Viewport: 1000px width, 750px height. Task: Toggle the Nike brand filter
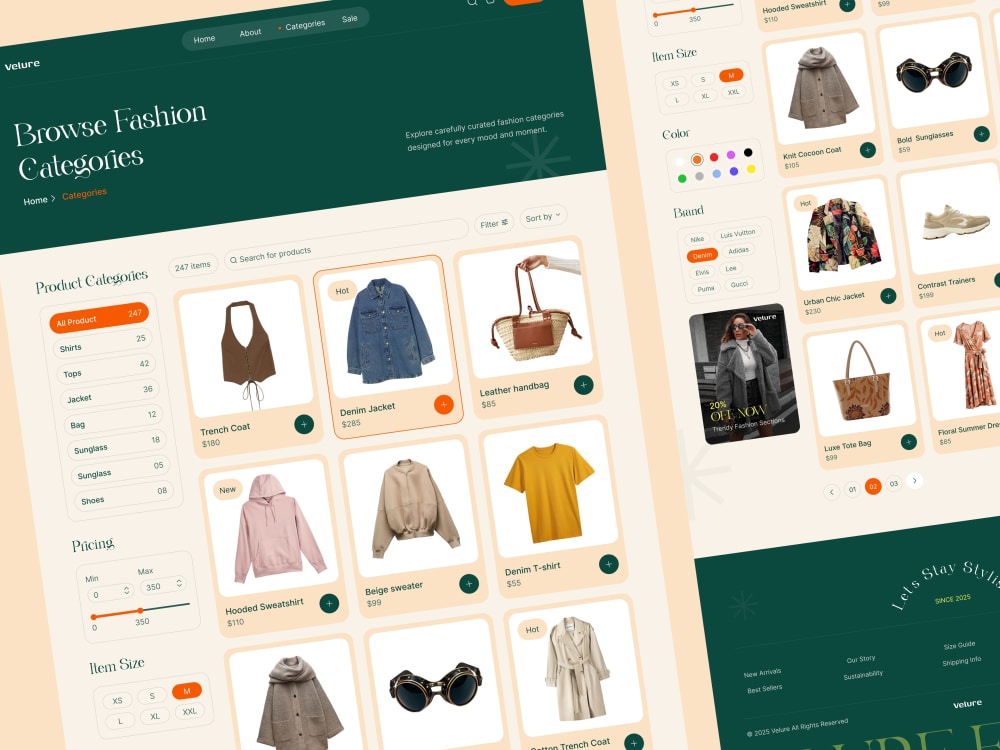pyautogui.click(x=697, y=239)
